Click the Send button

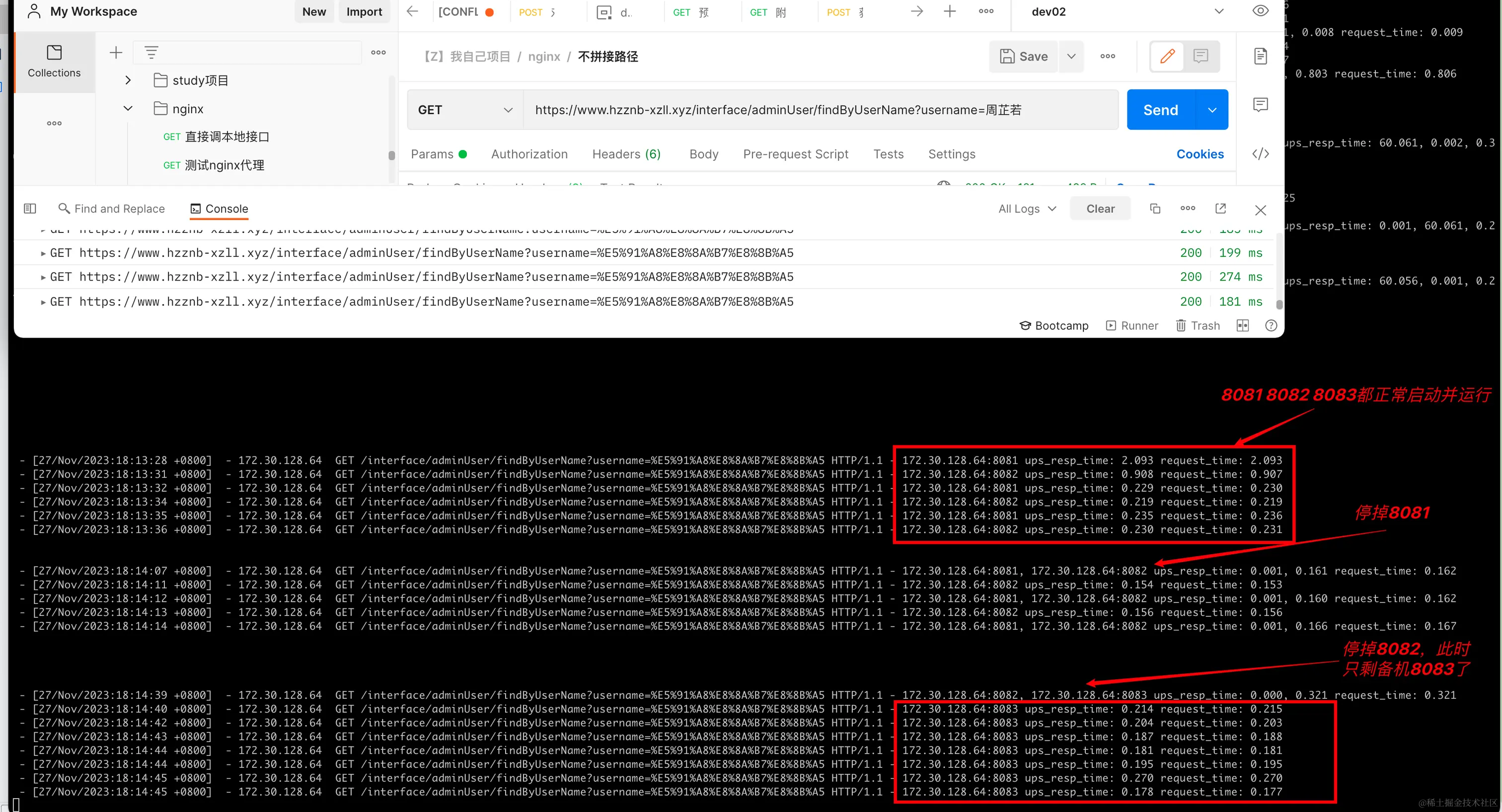[1160, 110]
